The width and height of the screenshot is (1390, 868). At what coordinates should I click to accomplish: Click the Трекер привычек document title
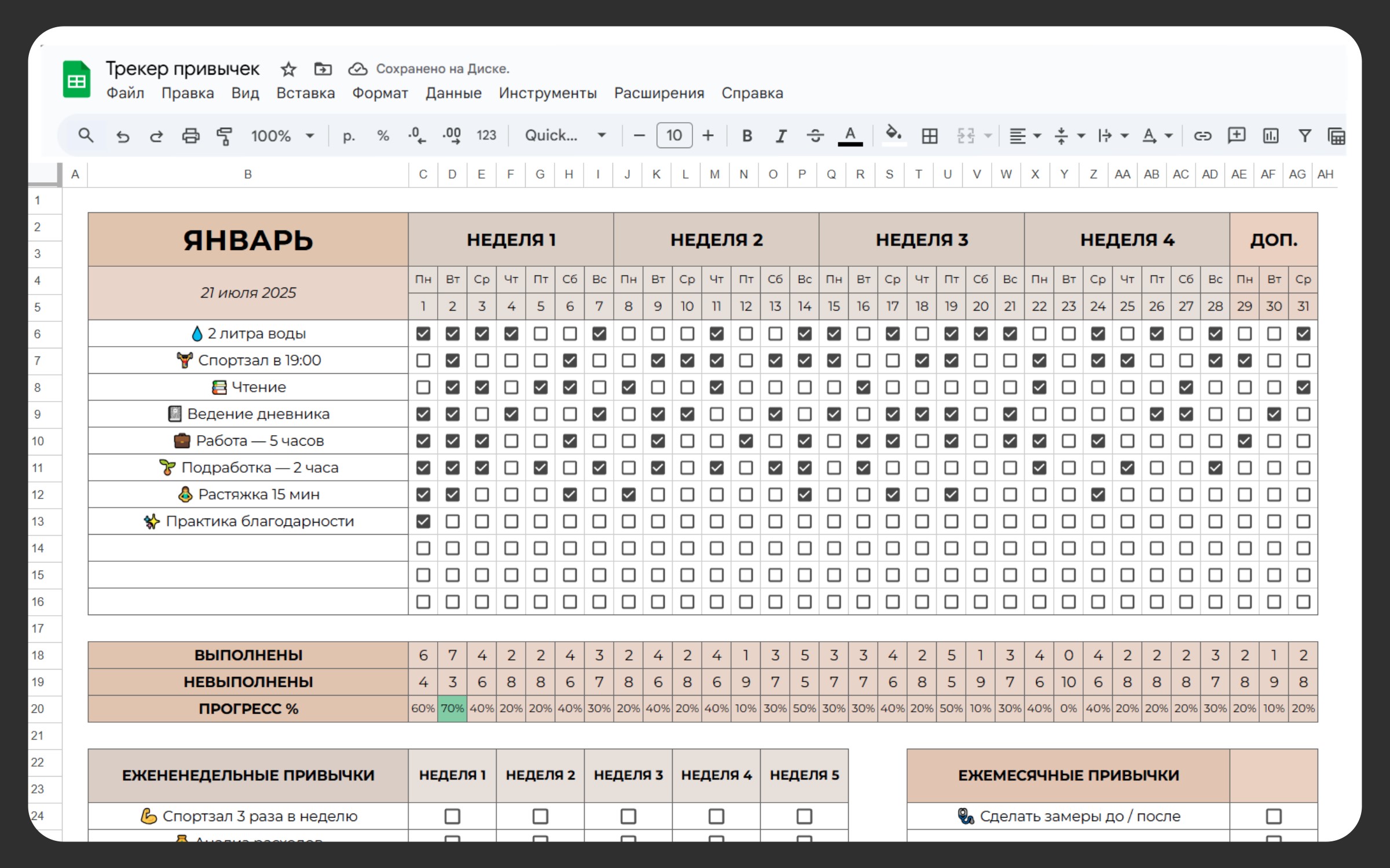(x=182, y=69)
